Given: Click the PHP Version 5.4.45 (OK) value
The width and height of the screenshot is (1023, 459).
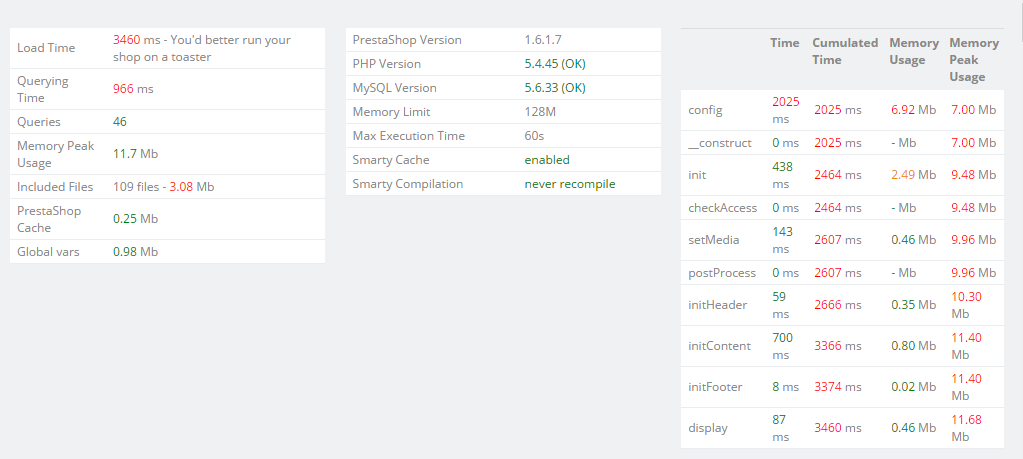Looking at the screenshot, I should (x=555, y=64).
